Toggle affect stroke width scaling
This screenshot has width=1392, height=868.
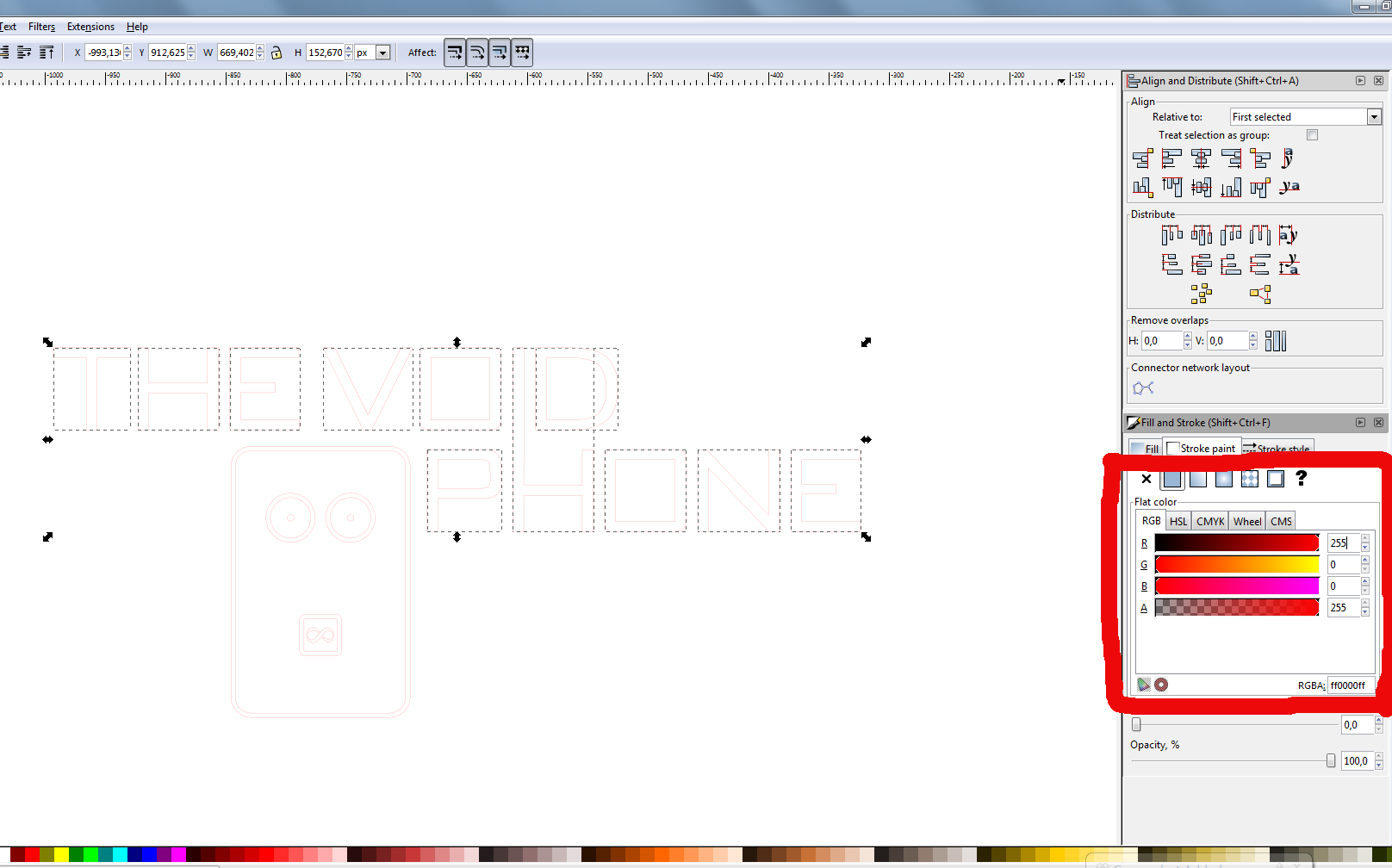click(455, 53)
